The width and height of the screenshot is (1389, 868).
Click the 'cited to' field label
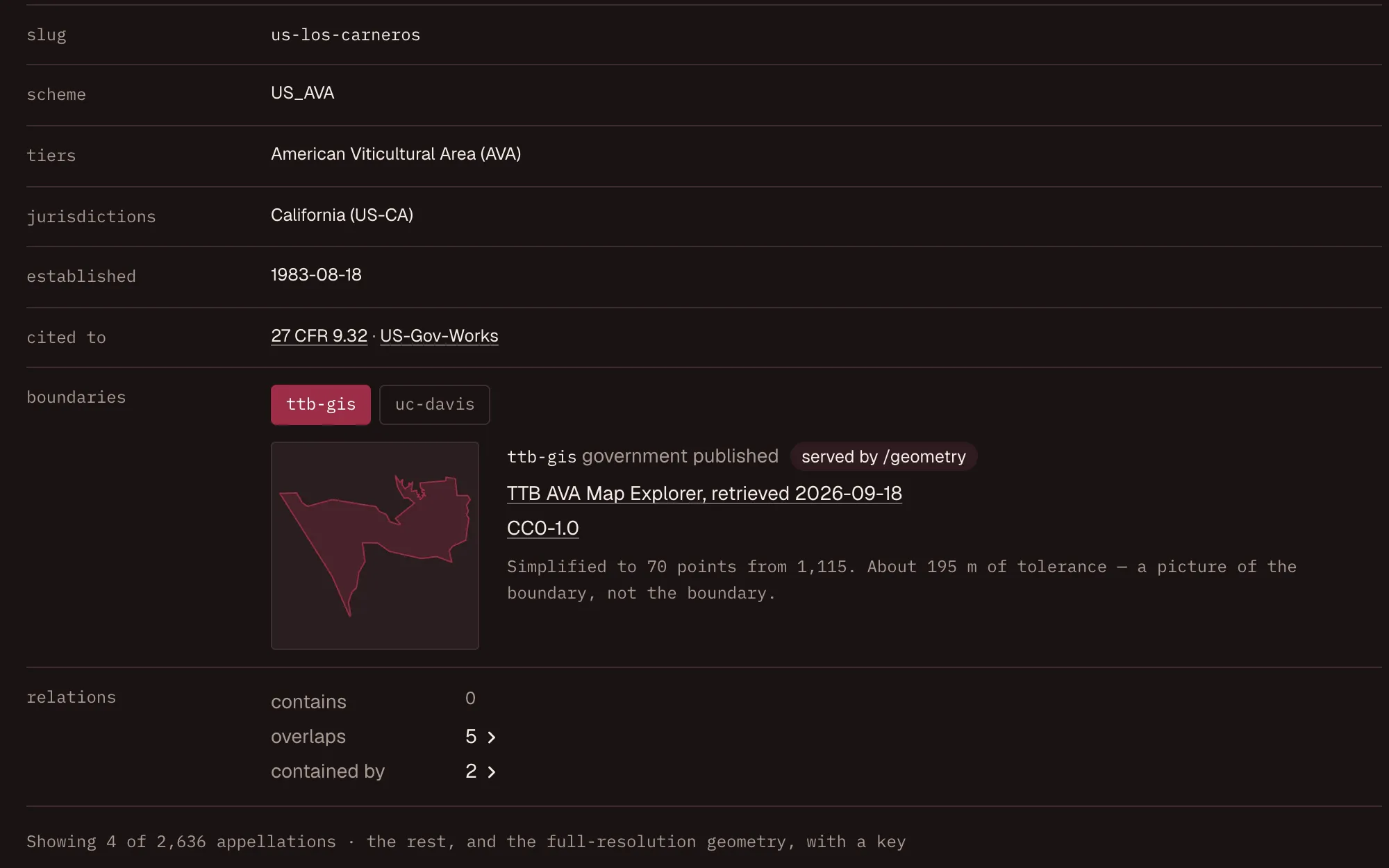[66, 338]
